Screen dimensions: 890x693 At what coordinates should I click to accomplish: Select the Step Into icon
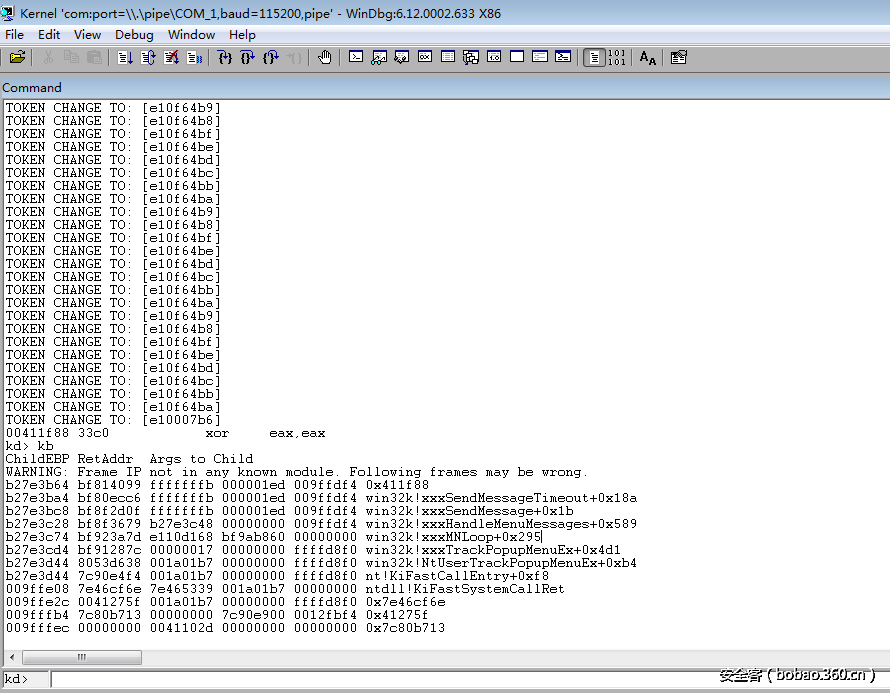tap(225, 57)
